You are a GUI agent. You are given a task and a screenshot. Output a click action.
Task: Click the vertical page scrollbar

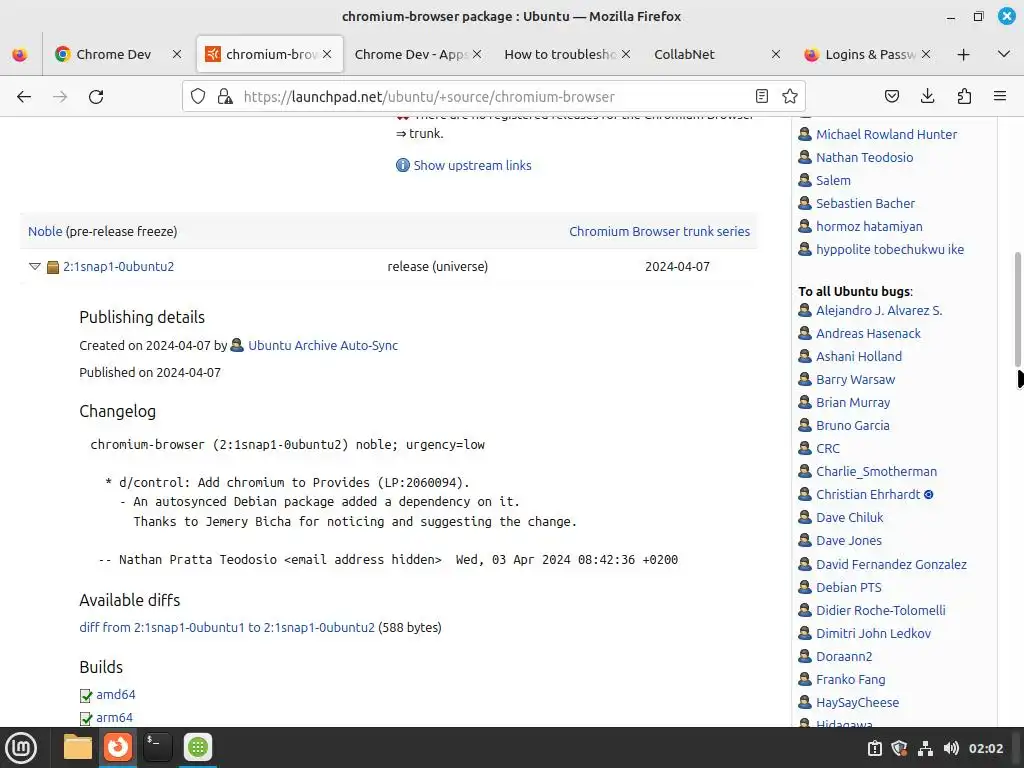(1017, 310)
